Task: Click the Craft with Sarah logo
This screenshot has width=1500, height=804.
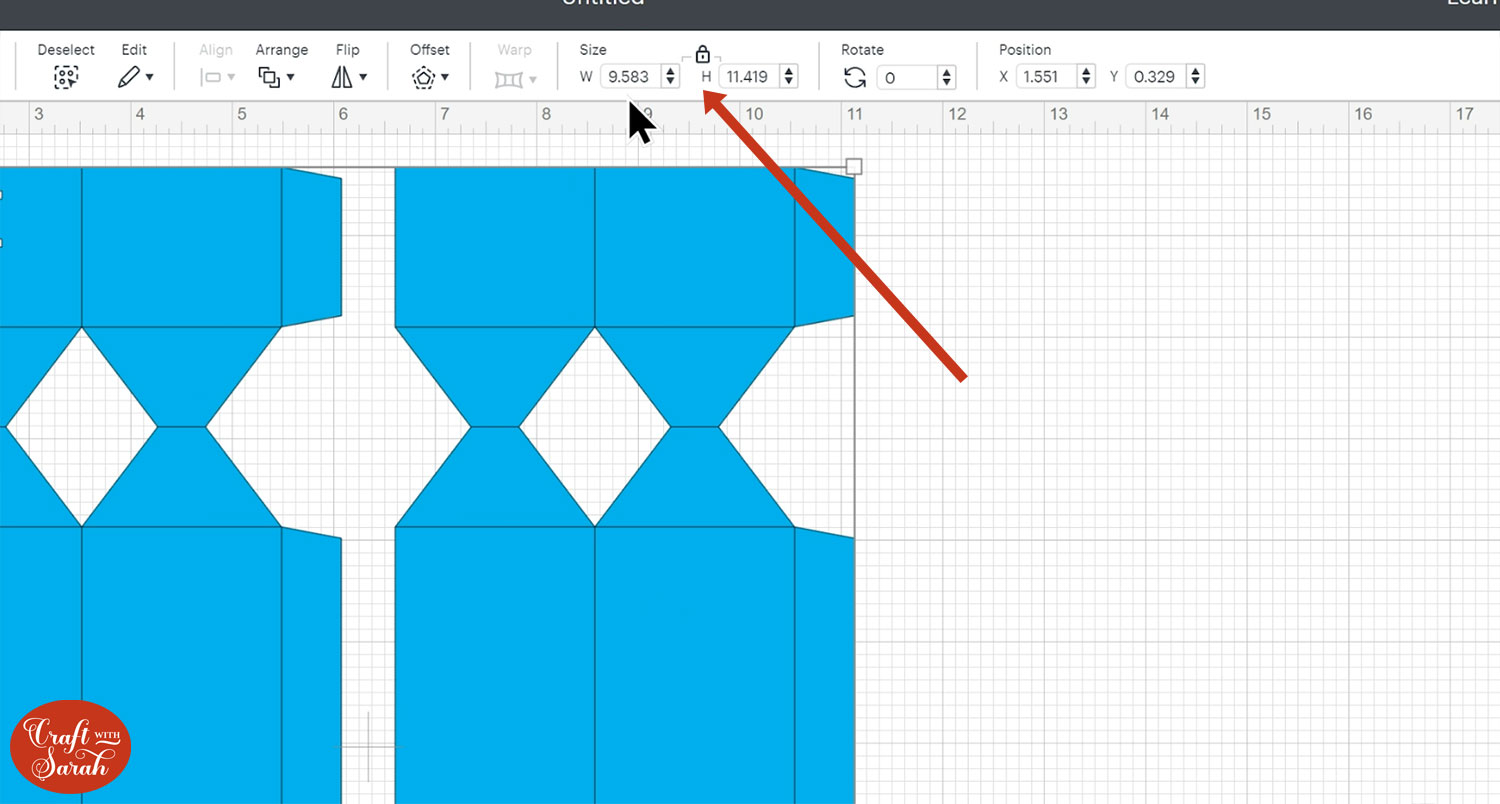Action: pos(70,747)
